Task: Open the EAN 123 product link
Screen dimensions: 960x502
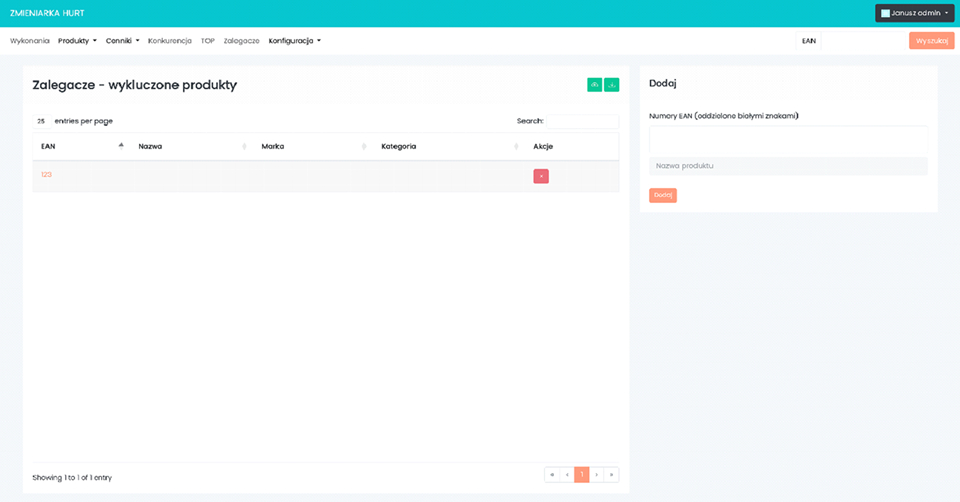Action: 46,175
